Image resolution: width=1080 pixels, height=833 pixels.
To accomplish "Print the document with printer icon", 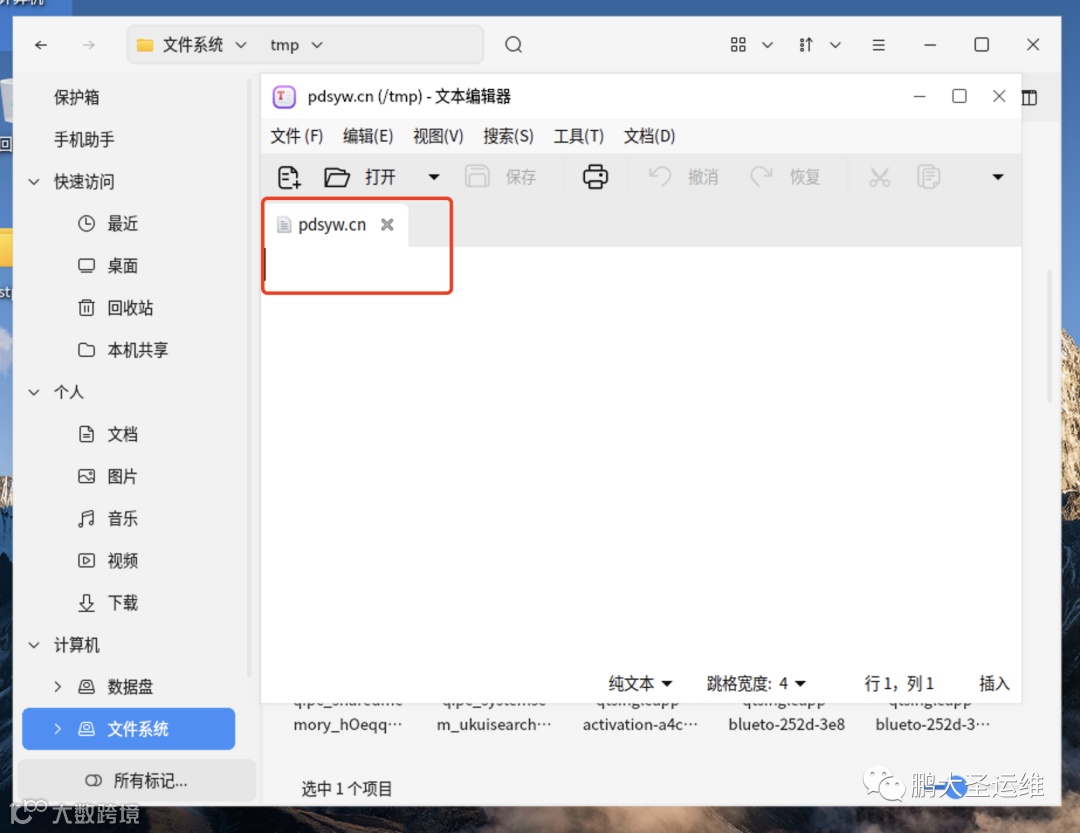I will 595,177.
